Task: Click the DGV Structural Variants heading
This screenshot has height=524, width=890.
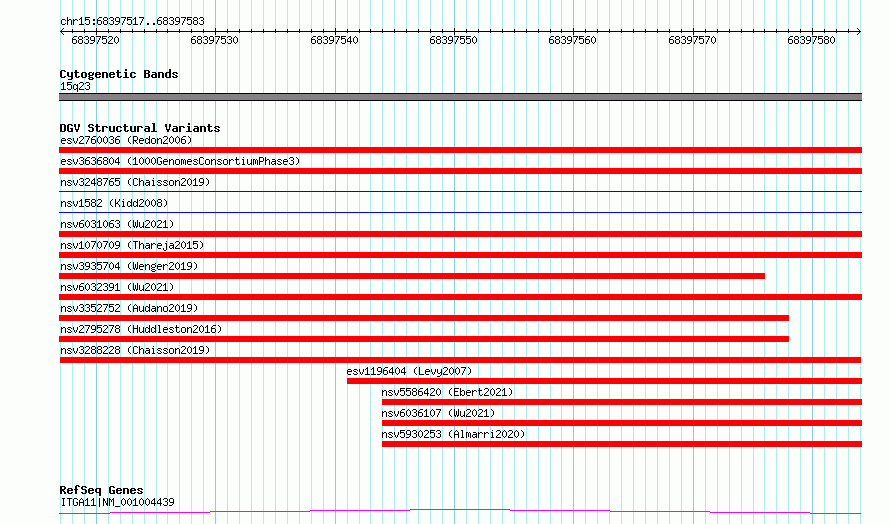Action: (140, 128)
